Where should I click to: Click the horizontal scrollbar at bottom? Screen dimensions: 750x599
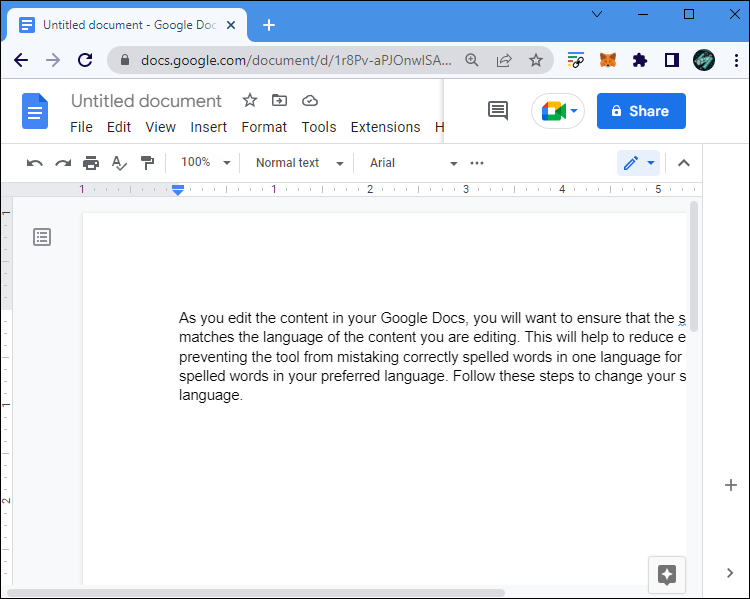[x=256, y=593]
